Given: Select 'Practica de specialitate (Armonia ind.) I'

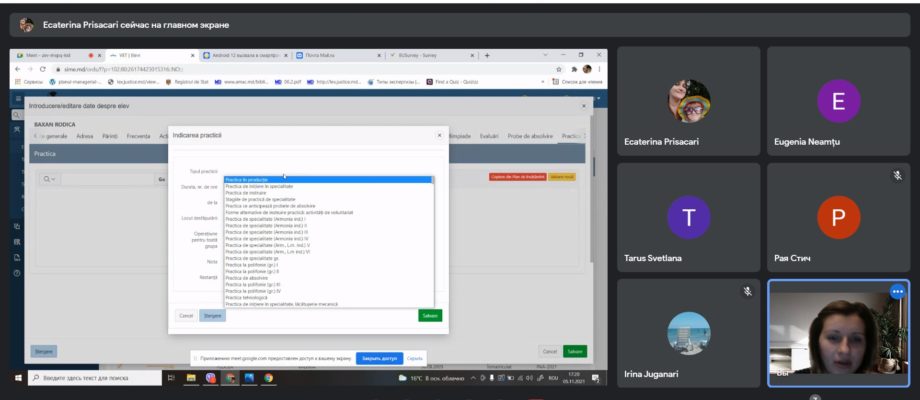Looking at the screenshot, I should tap(329, 219).
